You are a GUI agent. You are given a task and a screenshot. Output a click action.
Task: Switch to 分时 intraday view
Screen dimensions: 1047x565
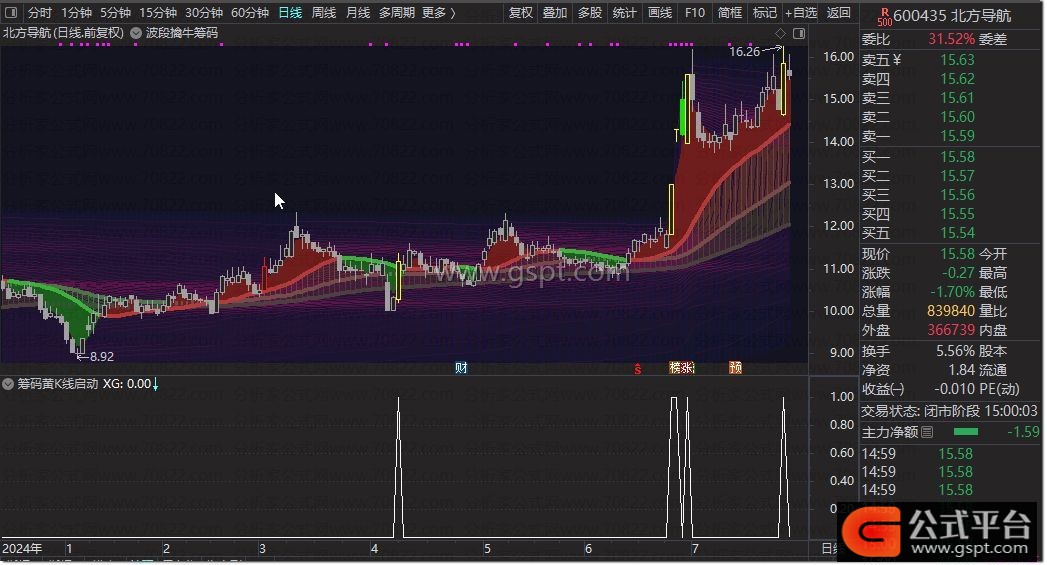pyautogui.click(x=39, y=13)
